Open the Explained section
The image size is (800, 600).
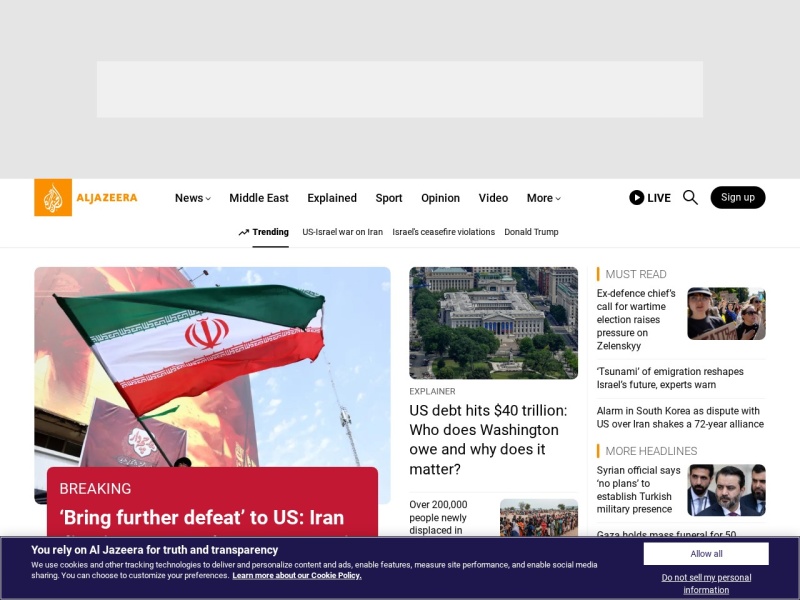click(x=332, y=198)
